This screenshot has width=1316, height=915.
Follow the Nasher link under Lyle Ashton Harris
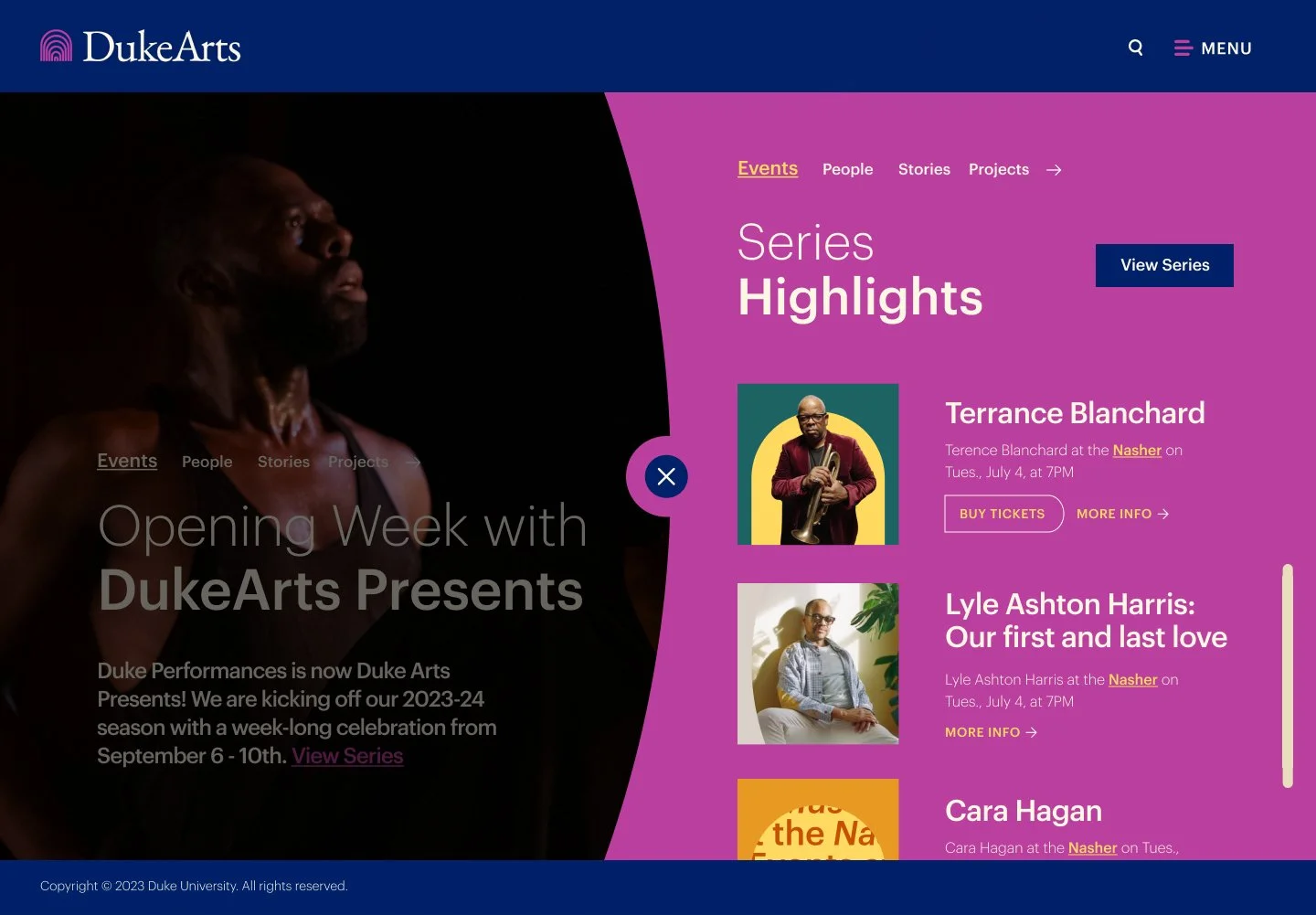click(1132, 679)
